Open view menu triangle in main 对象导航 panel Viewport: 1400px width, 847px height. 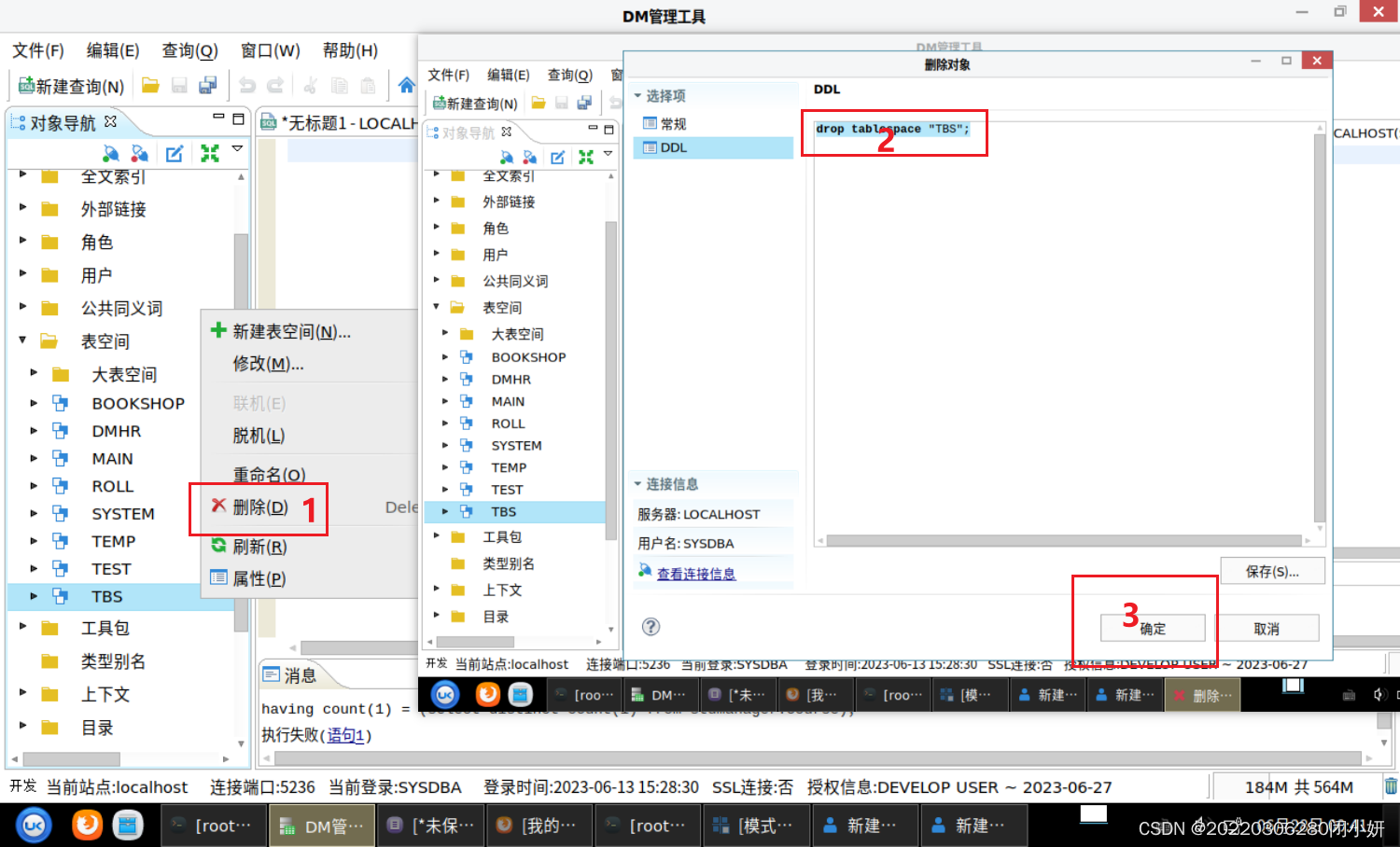click(x=238, y=148)
